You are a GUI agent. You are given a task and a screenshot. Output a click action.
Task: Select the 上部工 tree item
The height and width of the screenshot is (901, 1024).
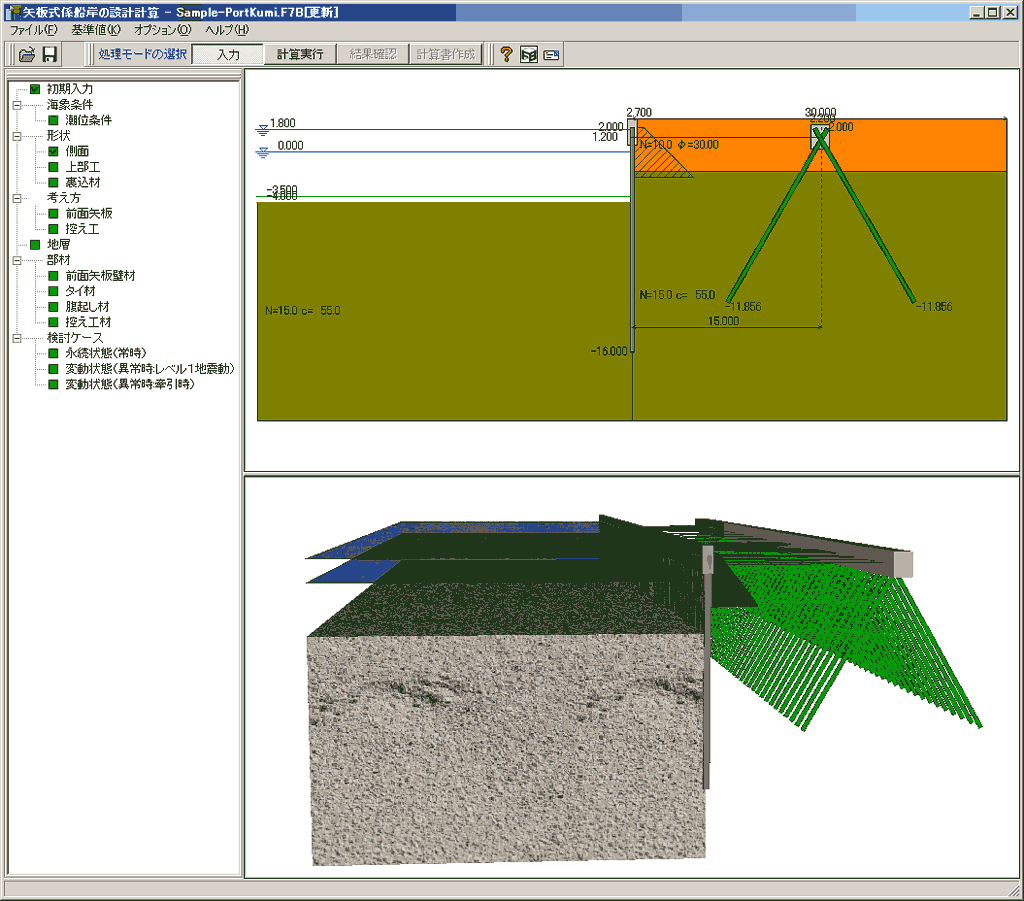[x=82, y=167]
